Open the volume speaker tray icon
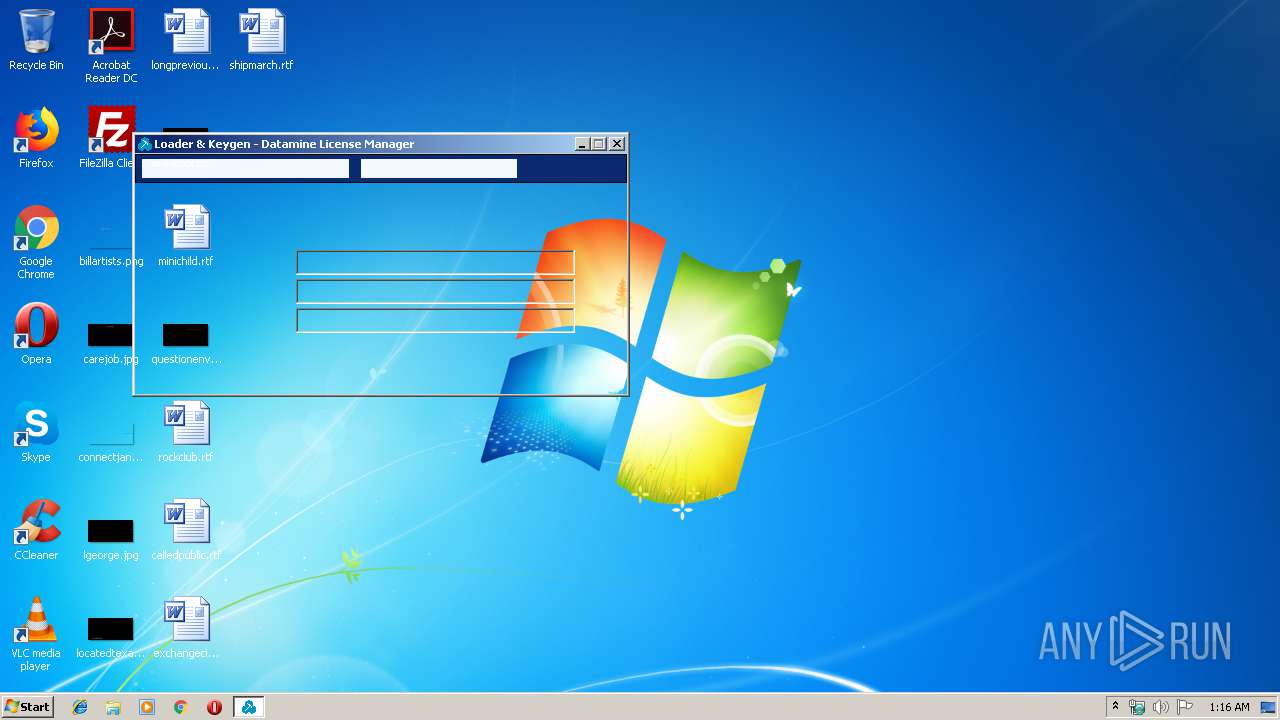The width and height of the screenshot is (1280, 720). pos(1161,707)
